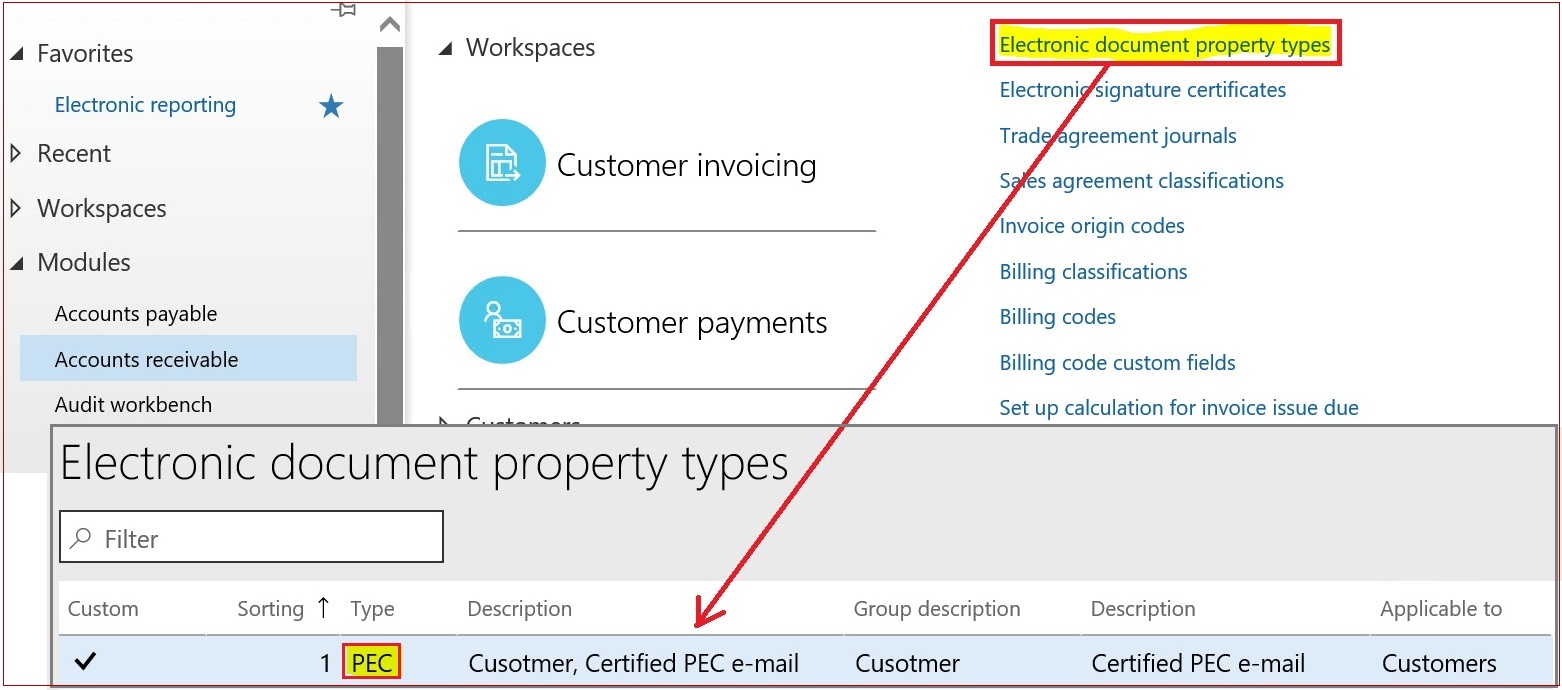Select the Audit workbench module
The image size is (1562, 690).
click(133, 405)
